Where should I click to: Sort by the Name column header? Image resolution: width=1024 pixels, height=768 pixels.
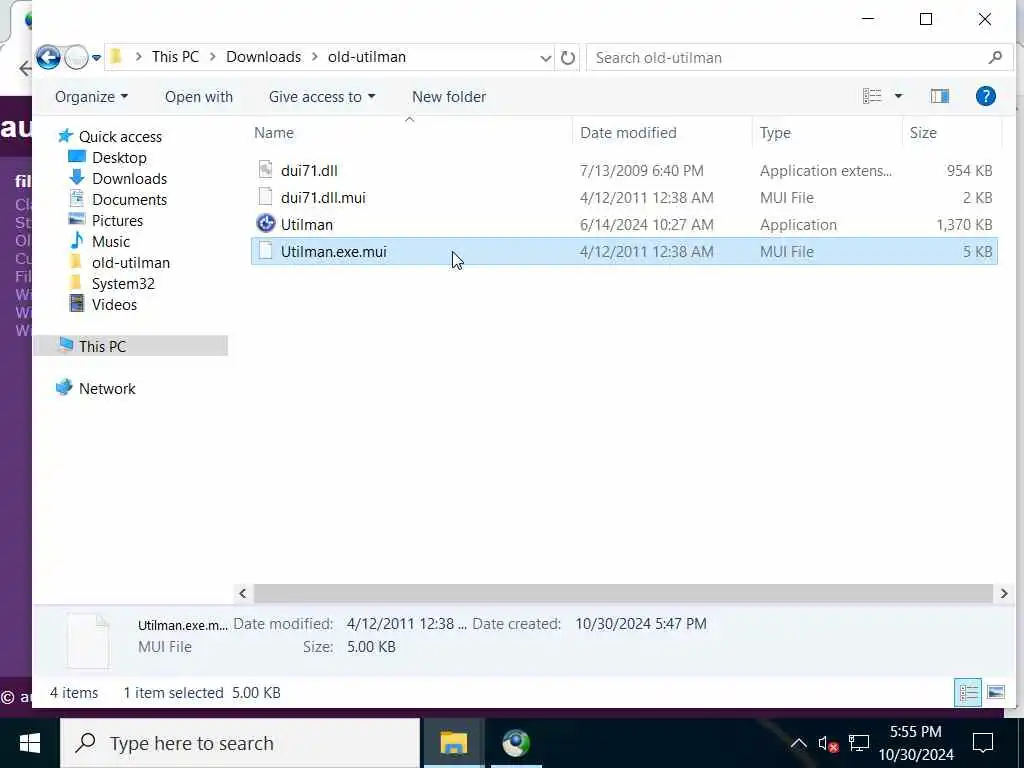coord(274,133)
